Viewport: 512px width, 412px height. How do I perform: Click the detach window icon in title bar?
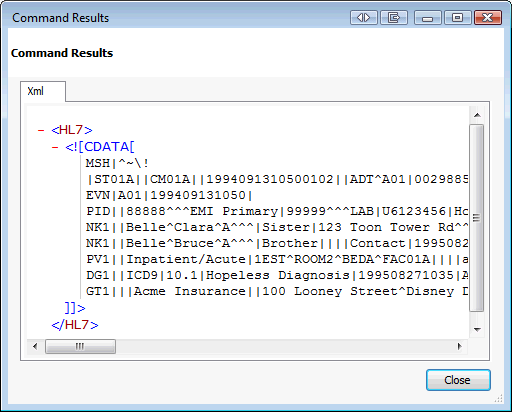coord(394,17)
